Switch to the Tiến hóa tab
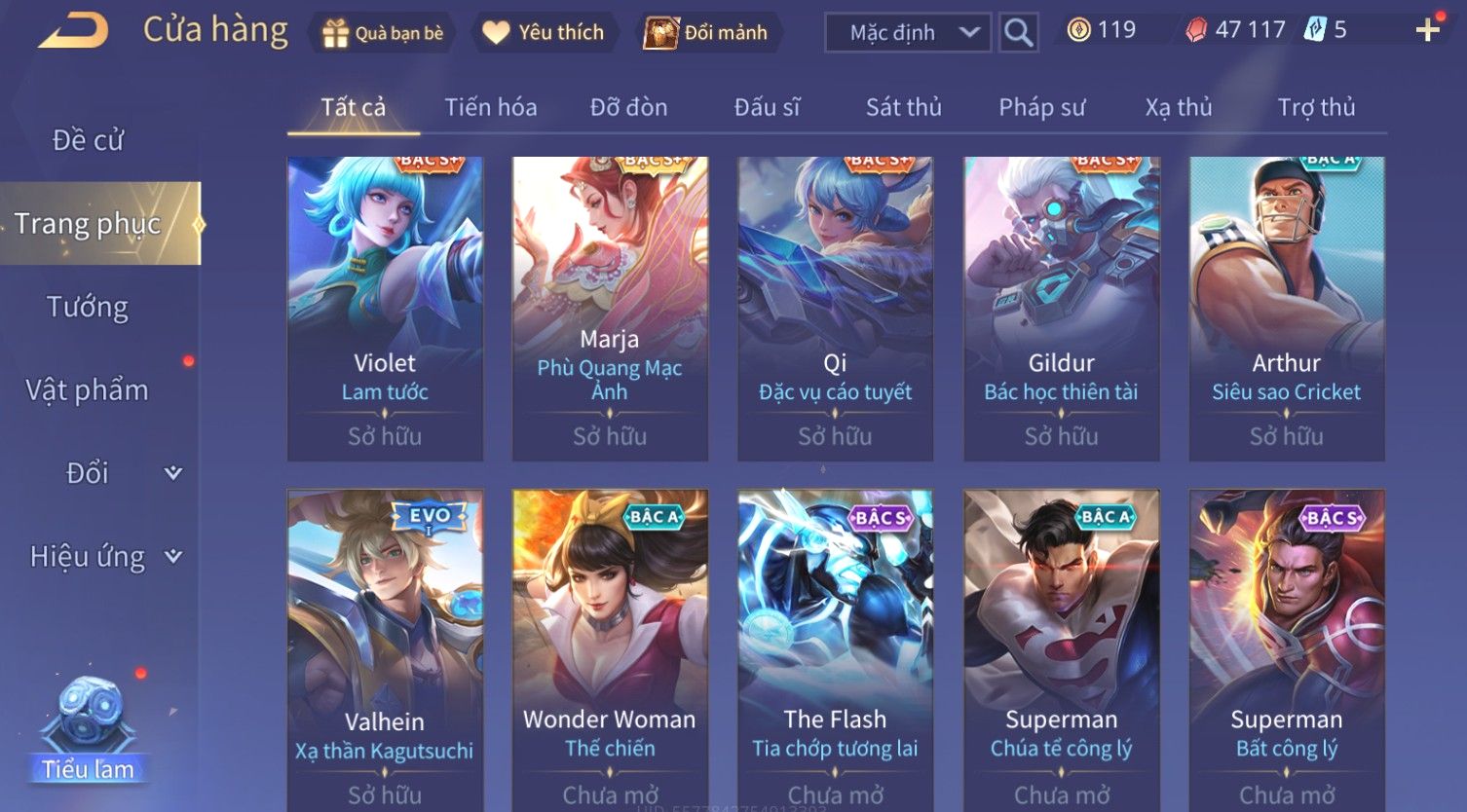1467x812 pixels. (491, 107)
